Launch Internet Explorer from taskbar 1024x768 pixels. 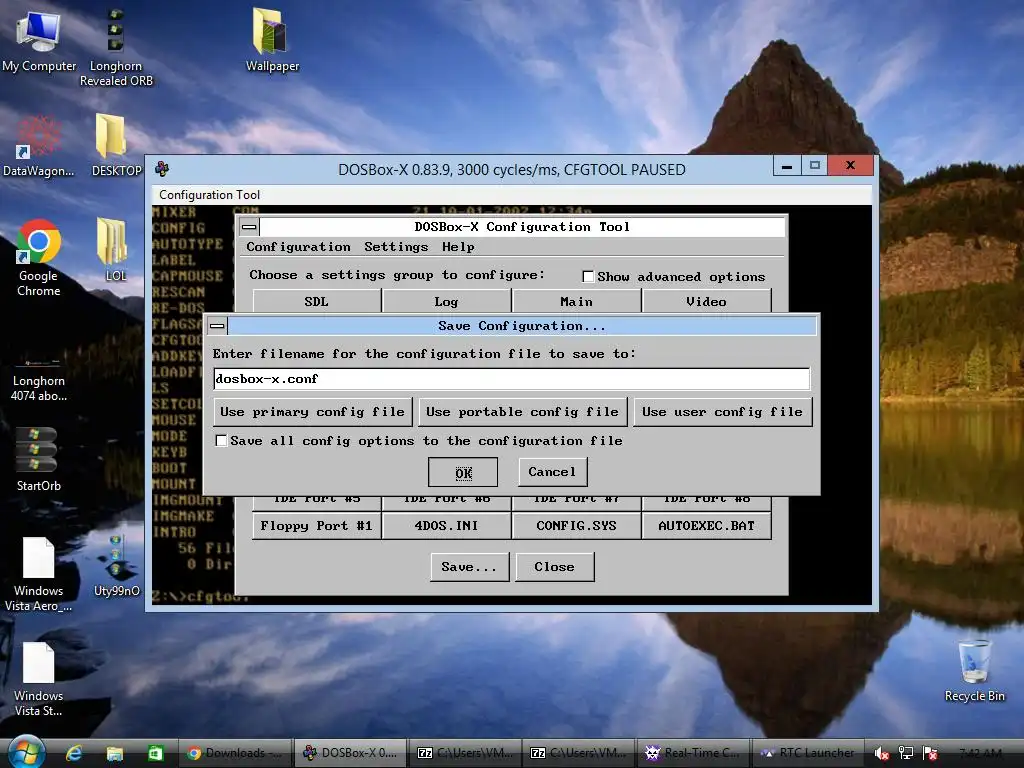pos(74,753)
